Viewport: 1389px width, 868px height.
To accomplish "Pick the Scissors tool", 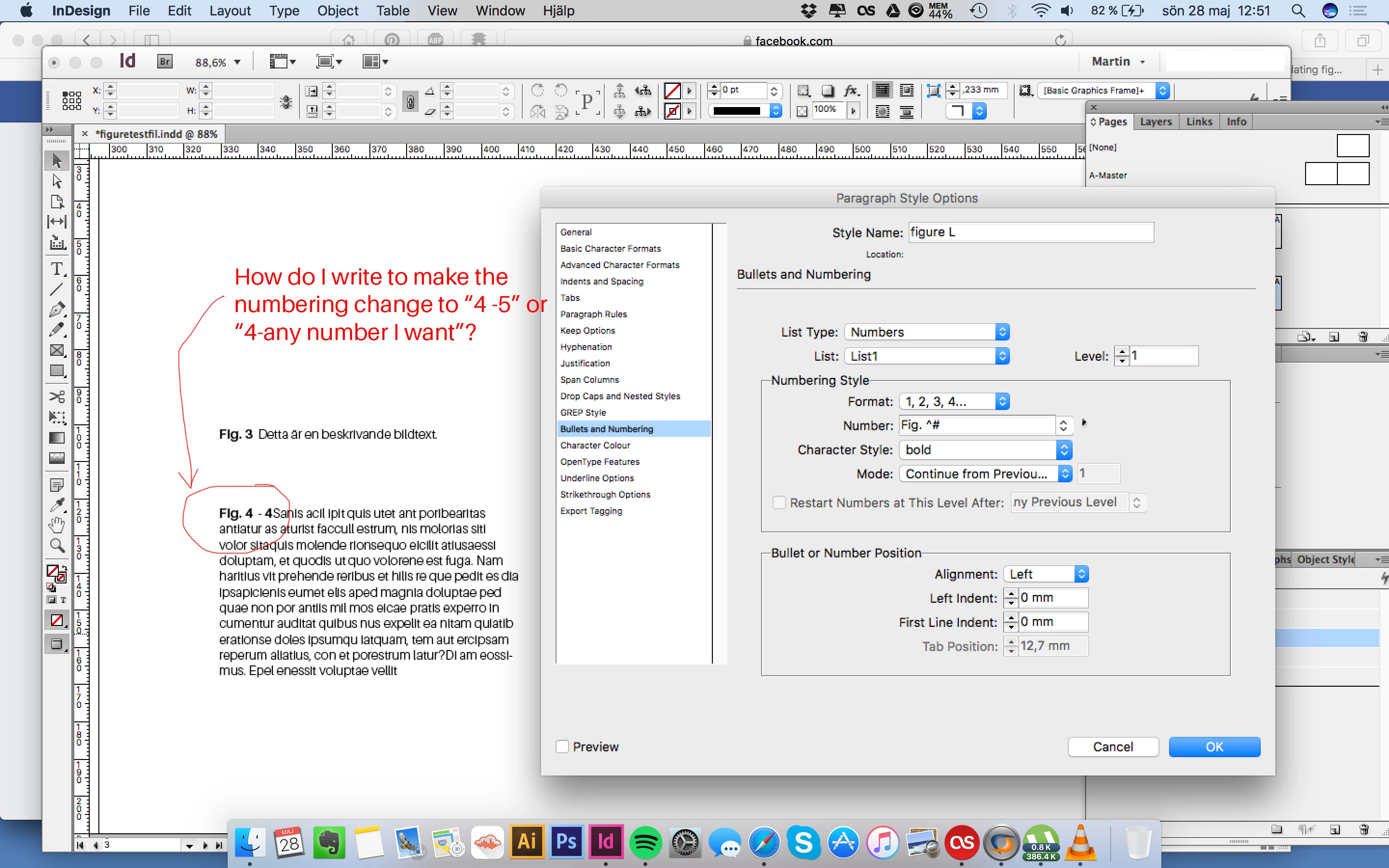I will 57,397.
